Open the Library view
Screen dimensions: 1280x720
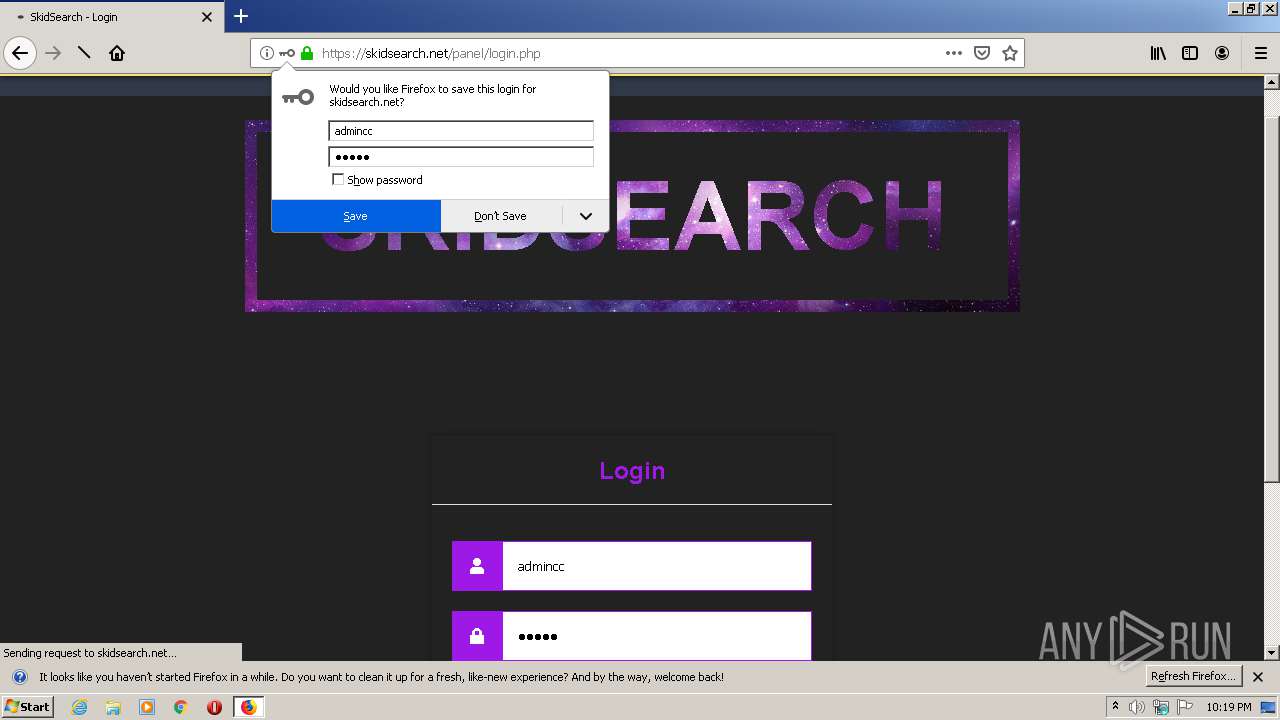click(x=1158, y=53)
